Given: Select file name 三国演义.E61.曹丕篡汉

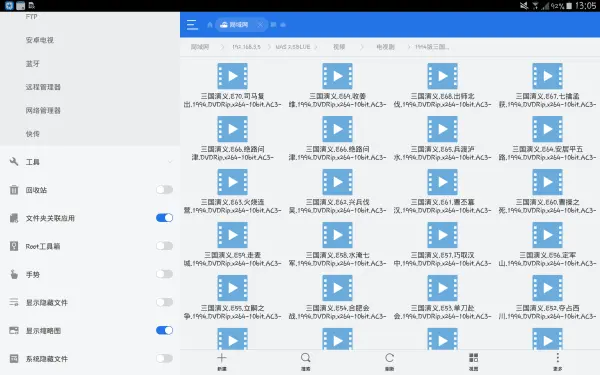Looking at the screenshot, I should click(442, 206).
